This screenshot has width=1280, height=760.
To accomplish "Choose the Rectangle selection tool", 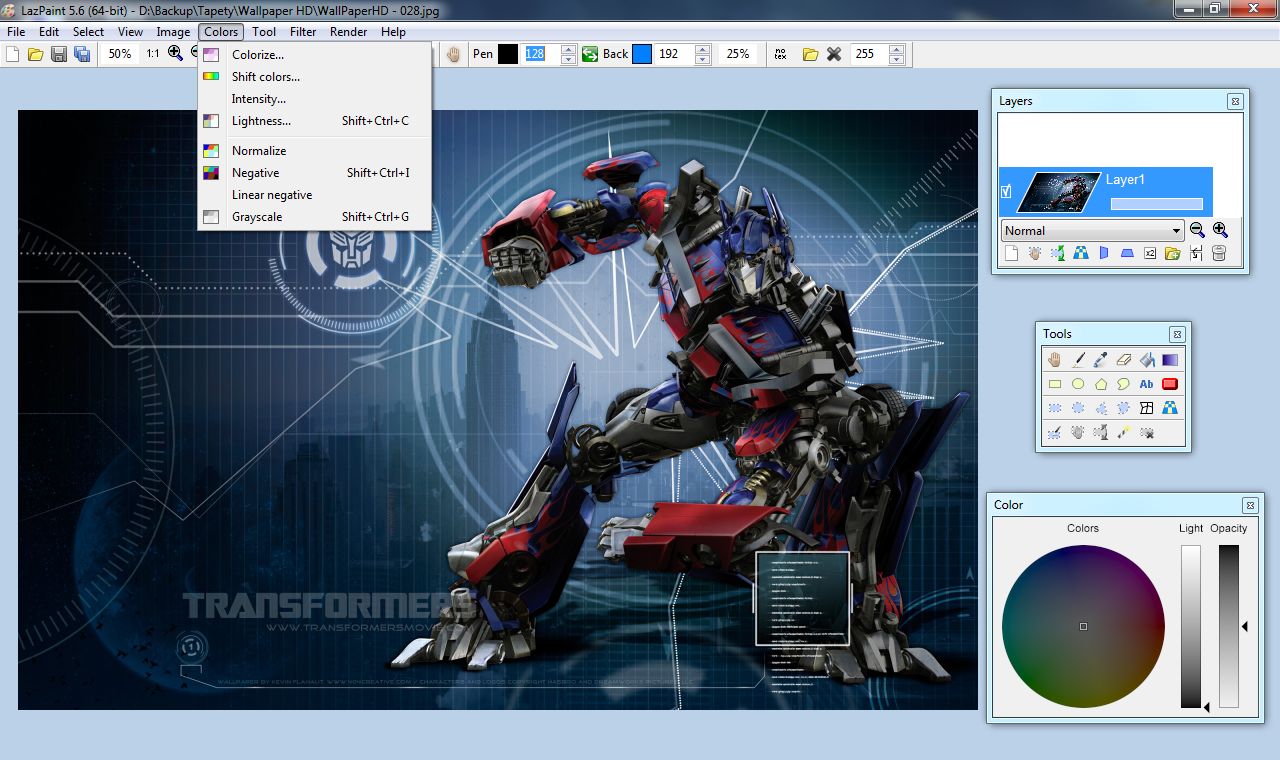I will pos(1055,408).
